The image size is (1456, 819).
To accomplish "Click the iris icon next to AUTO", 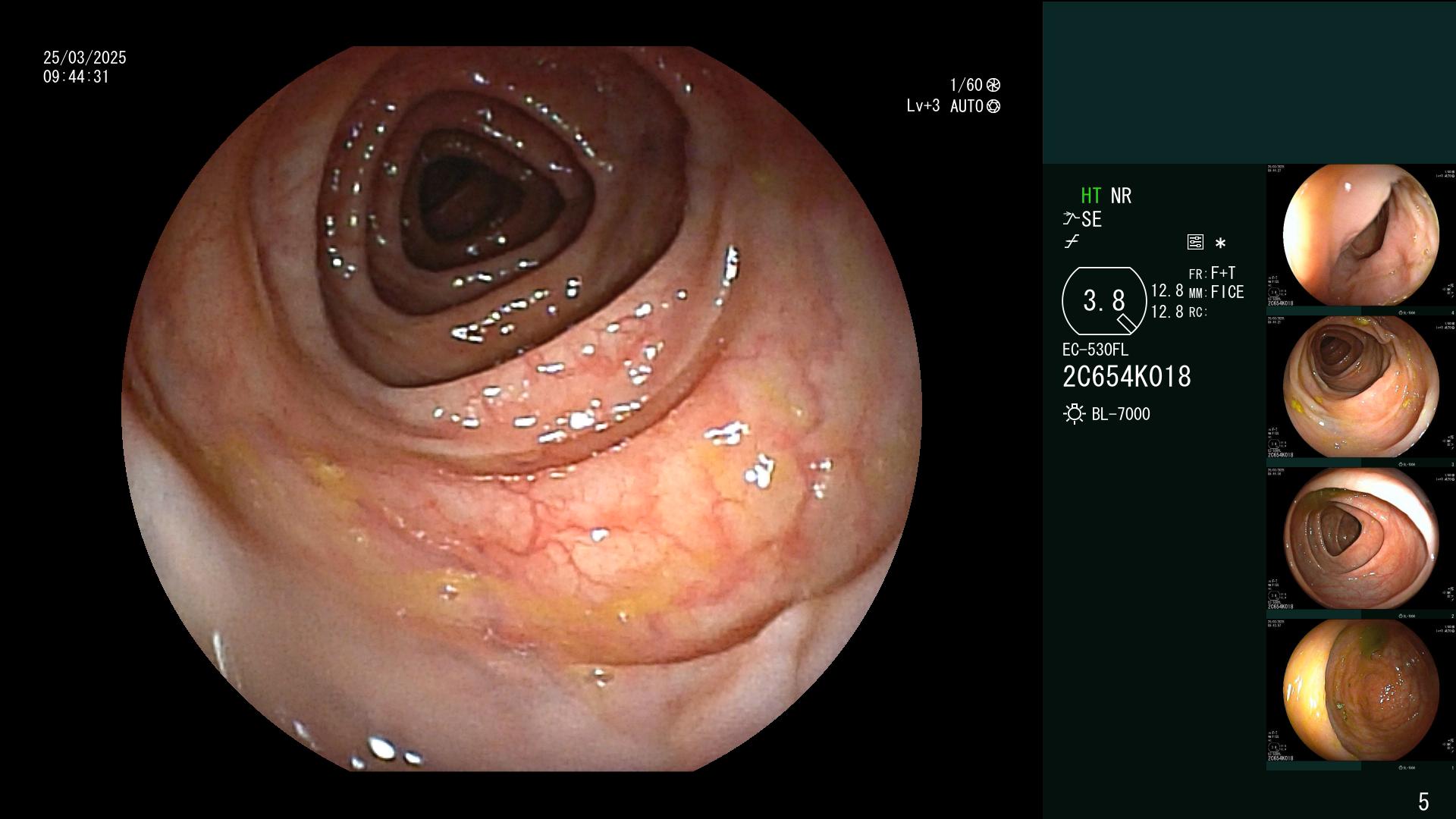I will click(993, 106).
